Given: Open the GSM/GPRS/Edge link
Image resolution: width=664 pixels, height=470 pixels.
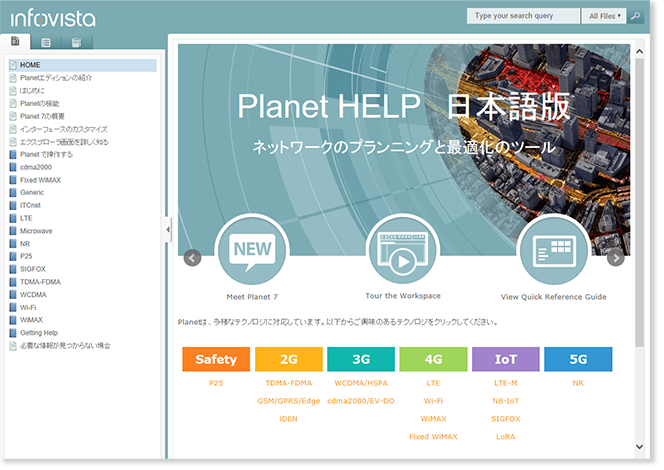Looking at the screenshot, I should pos(288,401).
